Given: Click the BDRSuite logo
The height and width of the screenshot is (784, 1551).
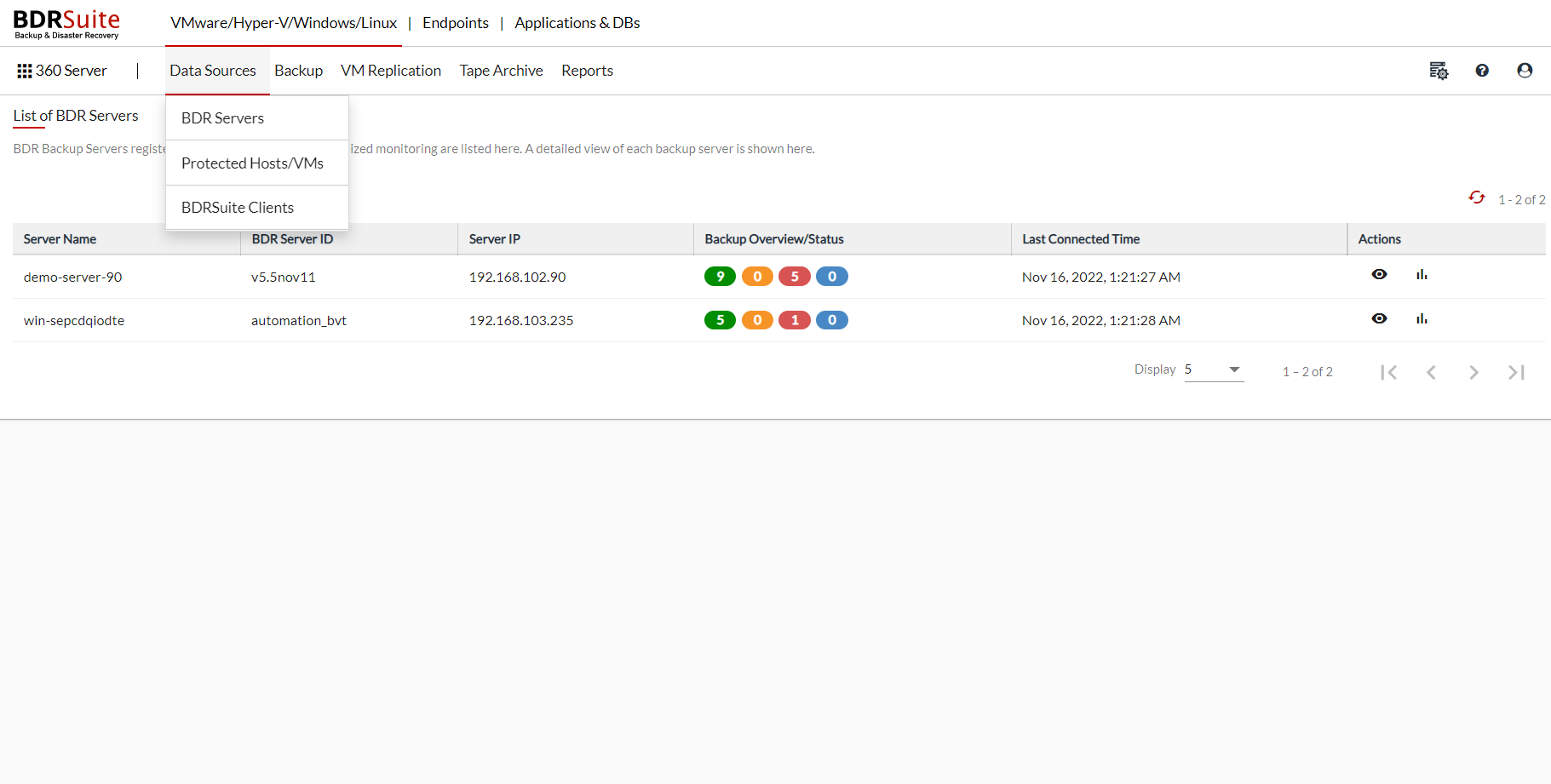Looking at the screenshot, I should 66,24.
